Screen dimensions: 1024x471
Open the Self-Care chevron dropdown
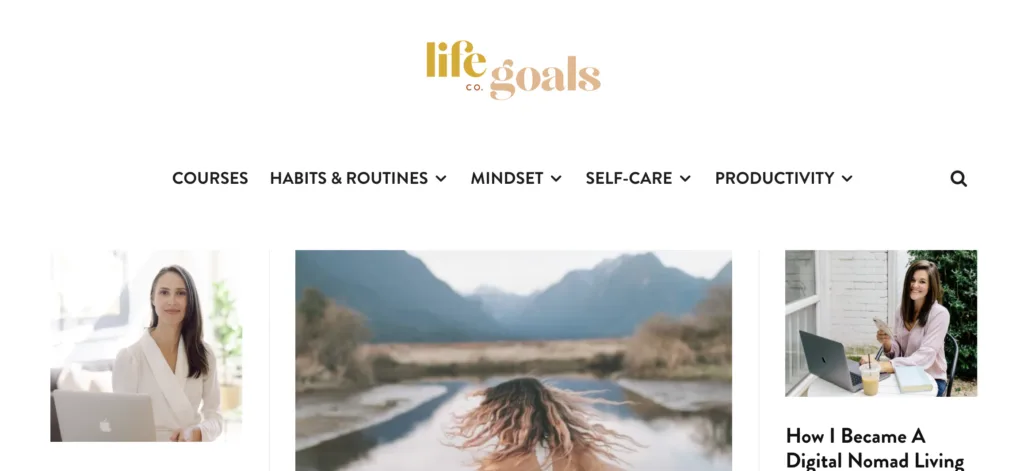pos(685,178)
